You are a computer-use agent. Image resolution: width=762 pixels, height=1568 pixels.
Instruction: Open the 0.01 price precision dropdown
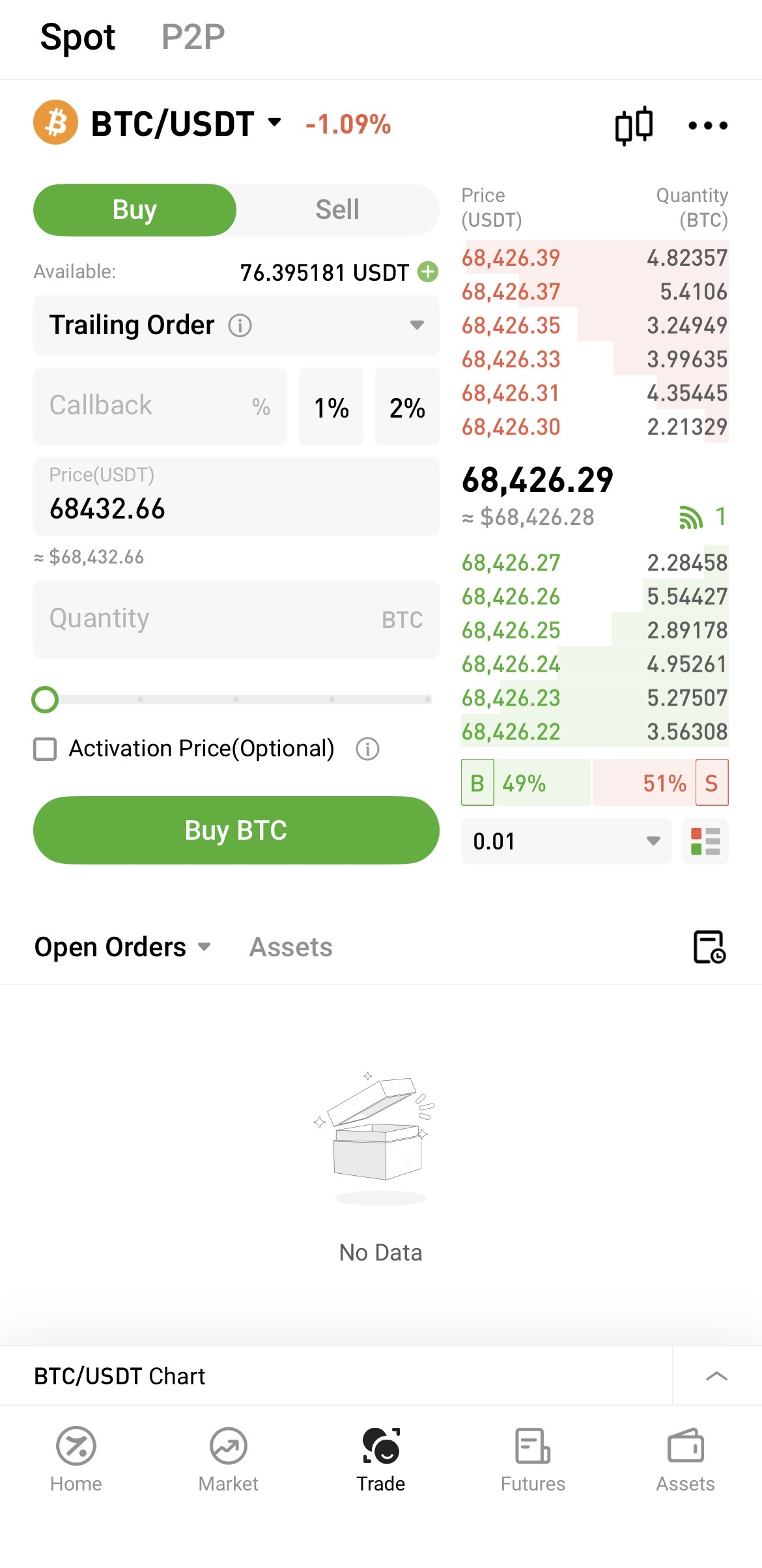point(566,841)
